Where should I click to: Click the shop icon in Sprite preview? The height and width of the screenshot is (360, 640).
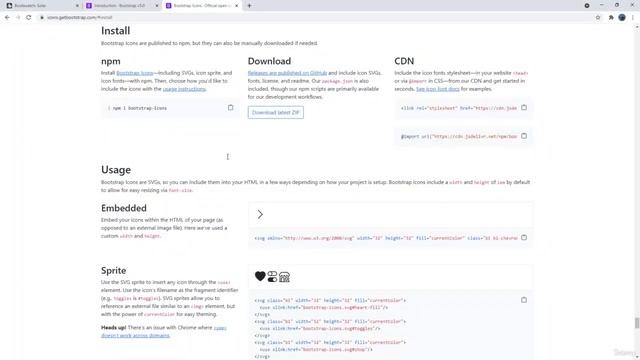pos(284,277)
